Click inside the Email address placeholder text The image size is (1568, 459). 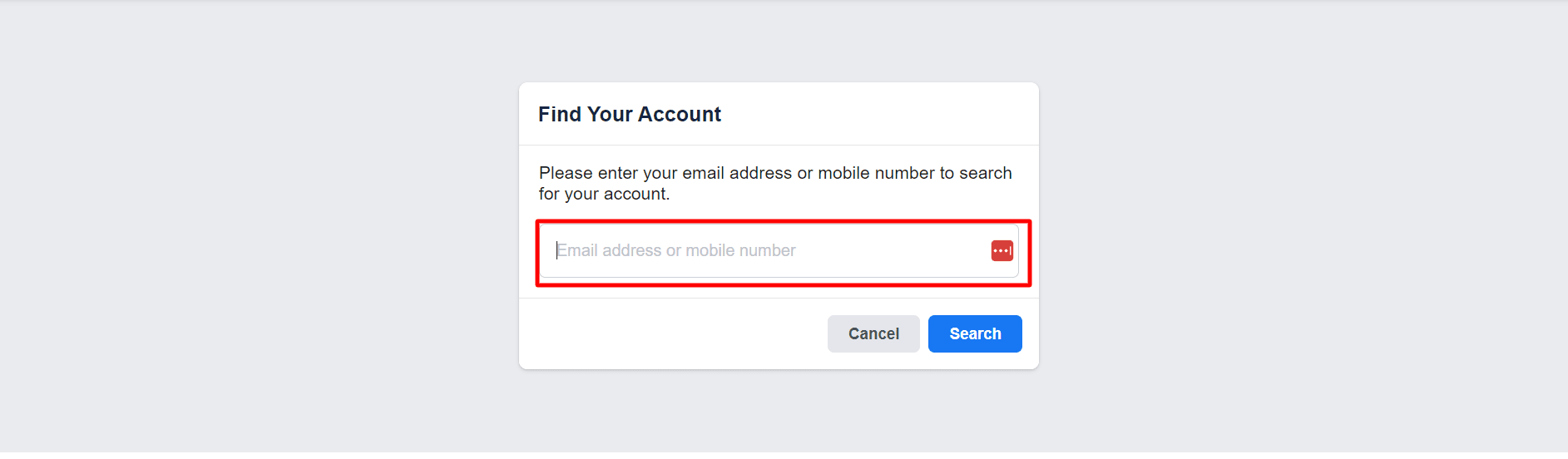(x=675, y=250)
